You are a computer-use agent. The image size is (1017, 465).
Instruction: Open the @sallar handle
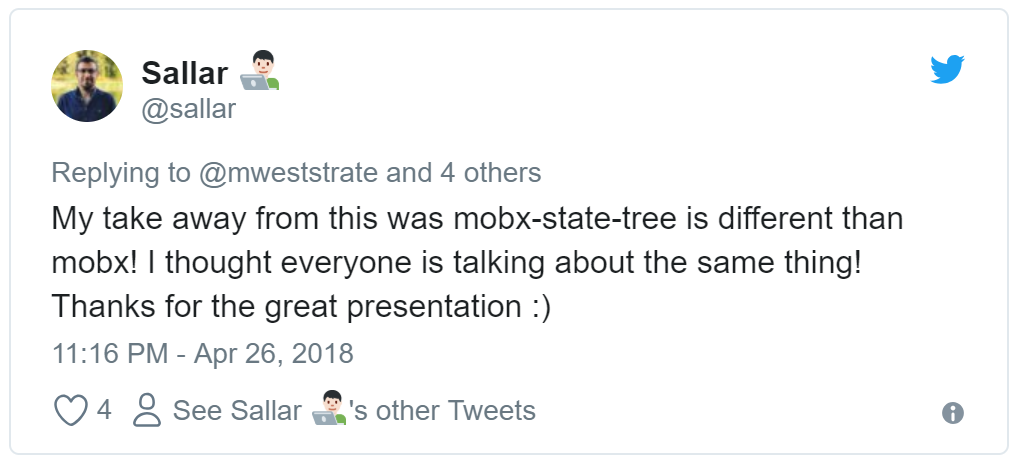(189, 108)
